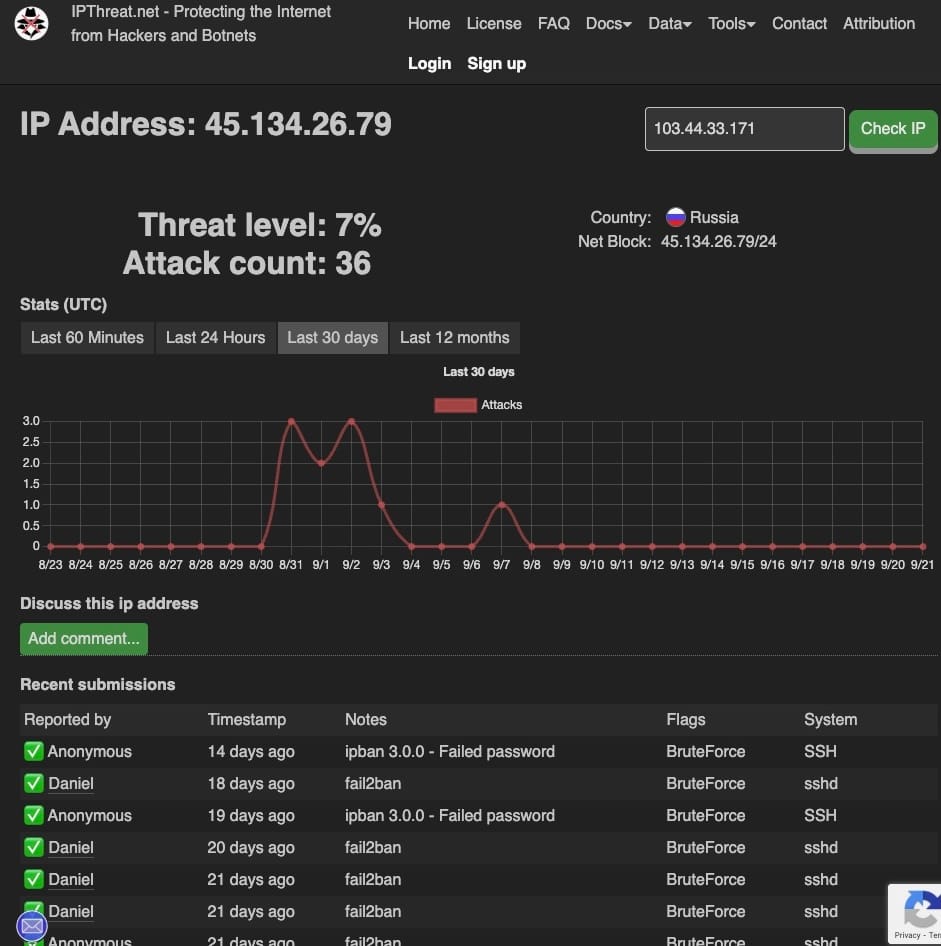Toggle the Attacks legend series in chart
Screen dimensions: 941x946
coord(478,405)
